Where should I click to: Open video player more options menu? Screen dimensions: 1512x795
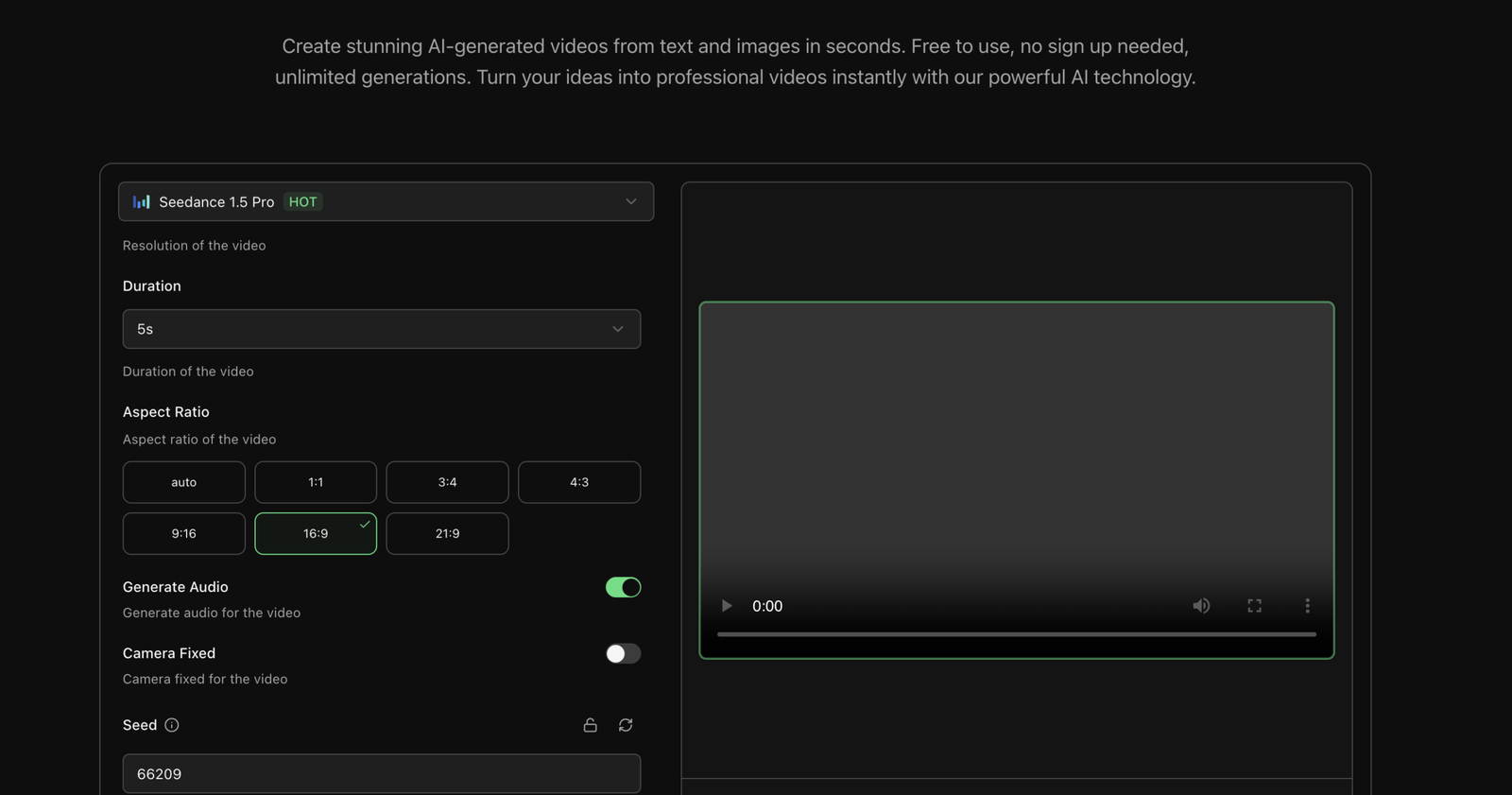(x=1308, y=606)
